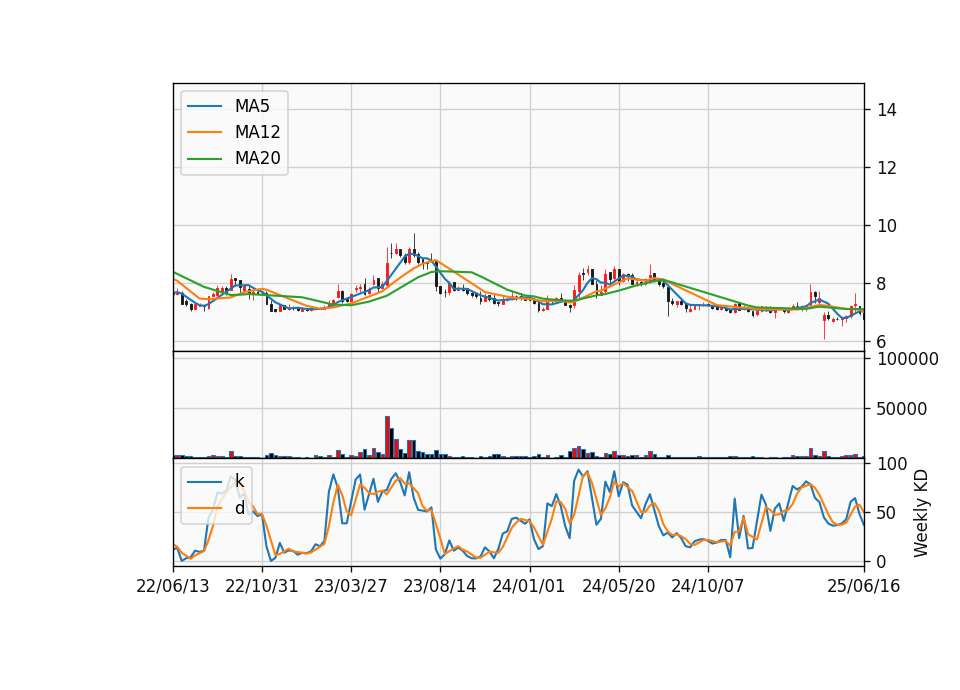Viewport: 960px width, 690px height.
Task: Click the orange MA12 legend line sample
Action: (x=204, y=132)
